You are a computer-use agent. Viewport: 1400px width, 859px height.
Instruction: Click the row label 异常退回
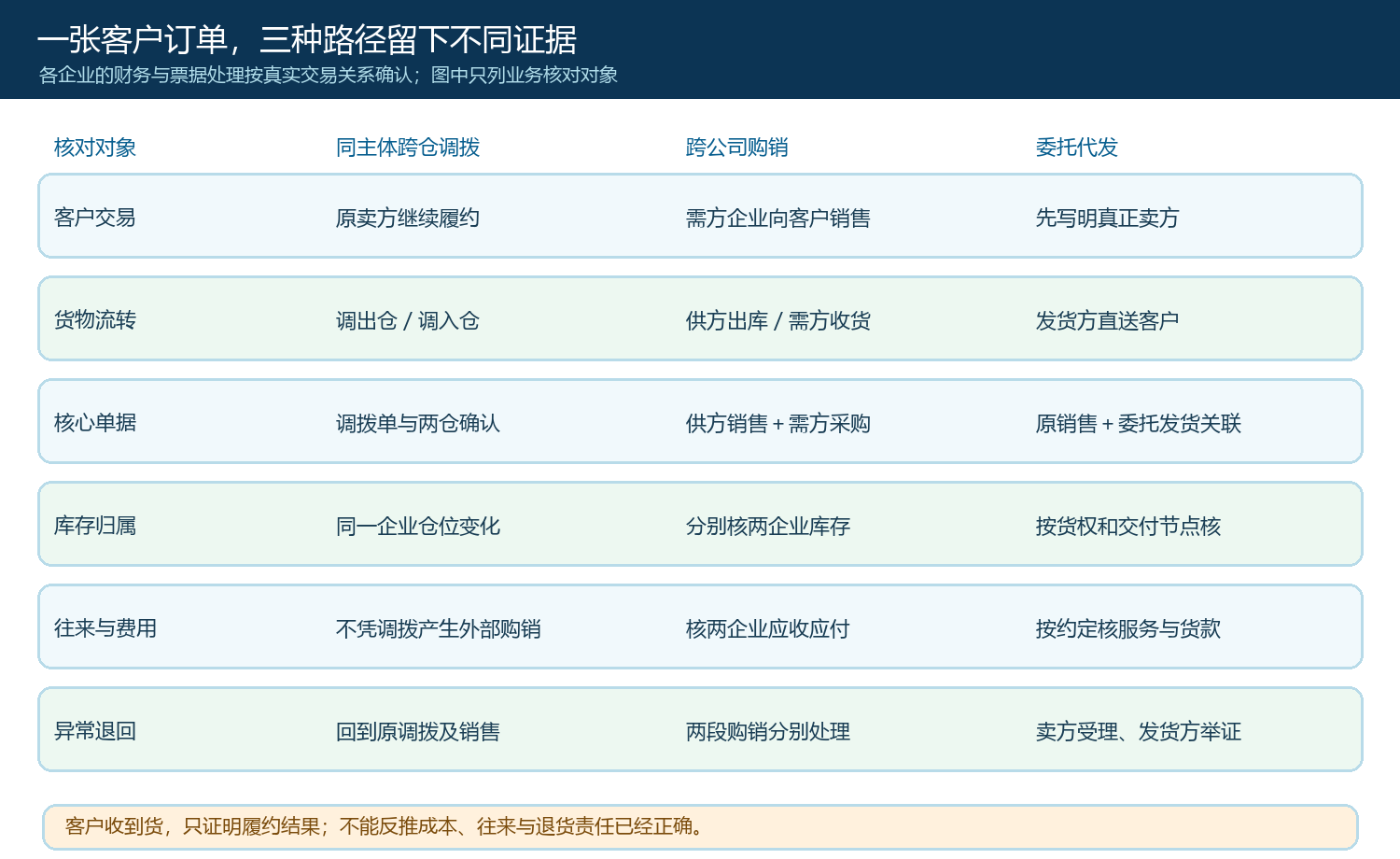[x=95, y=730]
